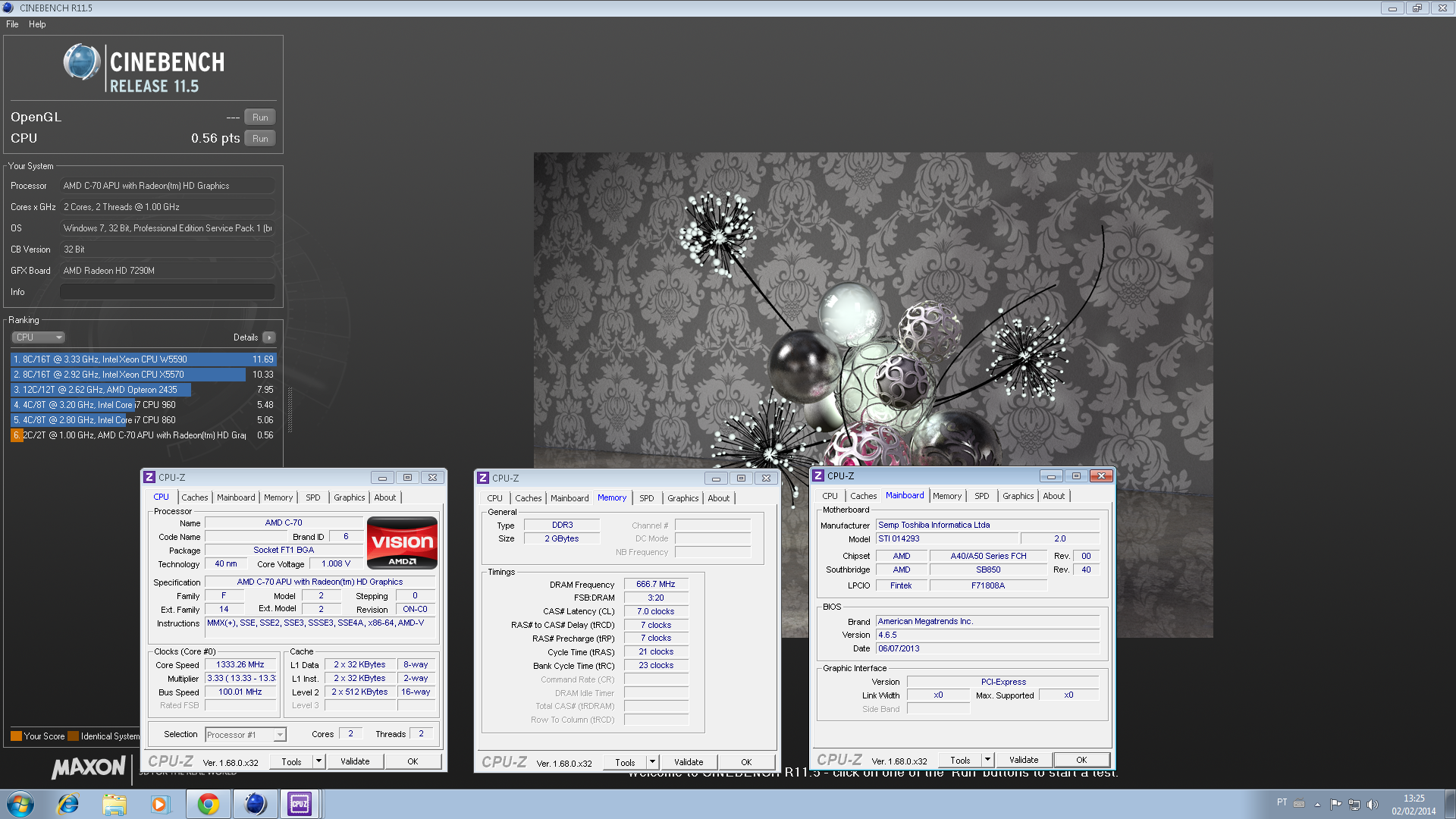Screen dimensions: 1456x819
Task: Open Caches tab in left CPU-Z window
Action: [194, 497]
